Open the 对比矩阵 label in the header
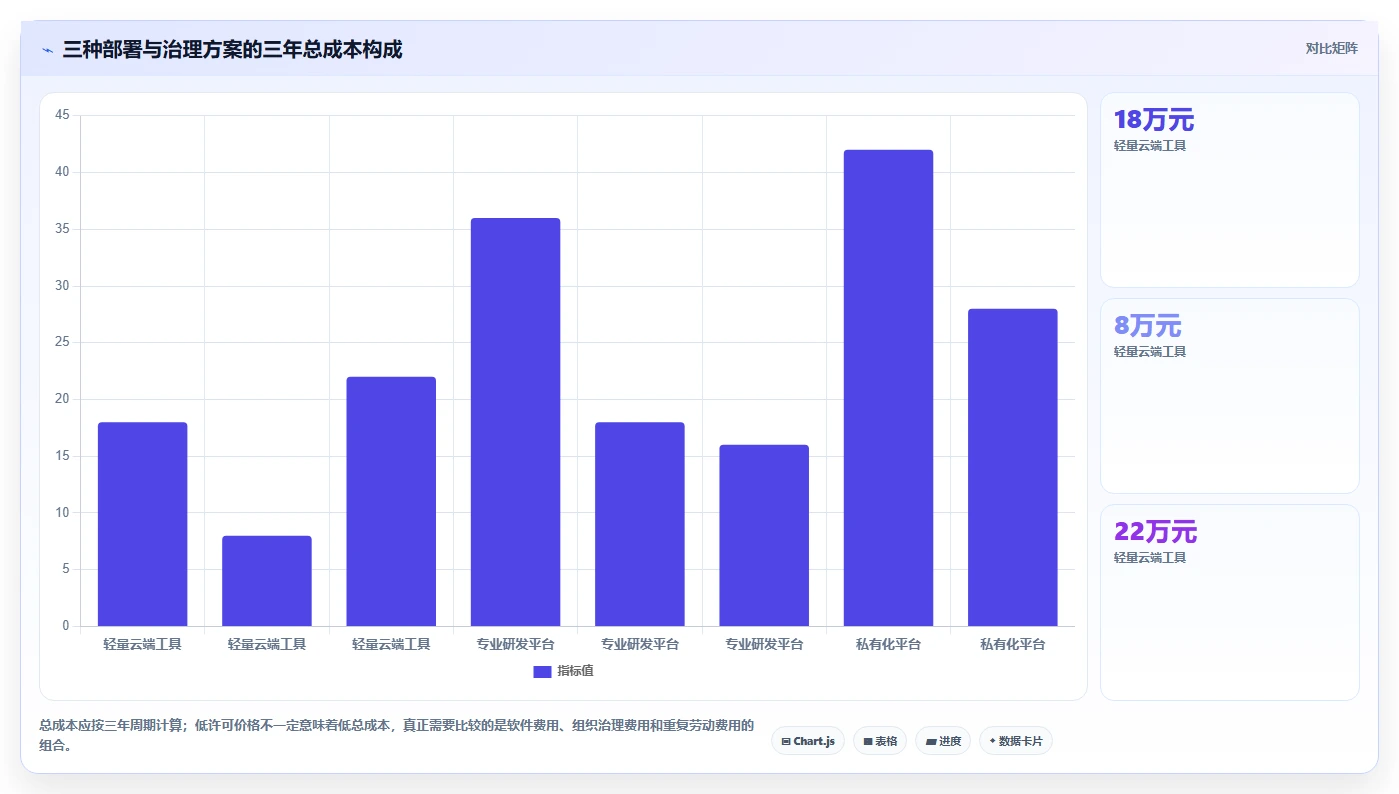Viewport: 1399px width, 794px height. [x=1331, y=48]
